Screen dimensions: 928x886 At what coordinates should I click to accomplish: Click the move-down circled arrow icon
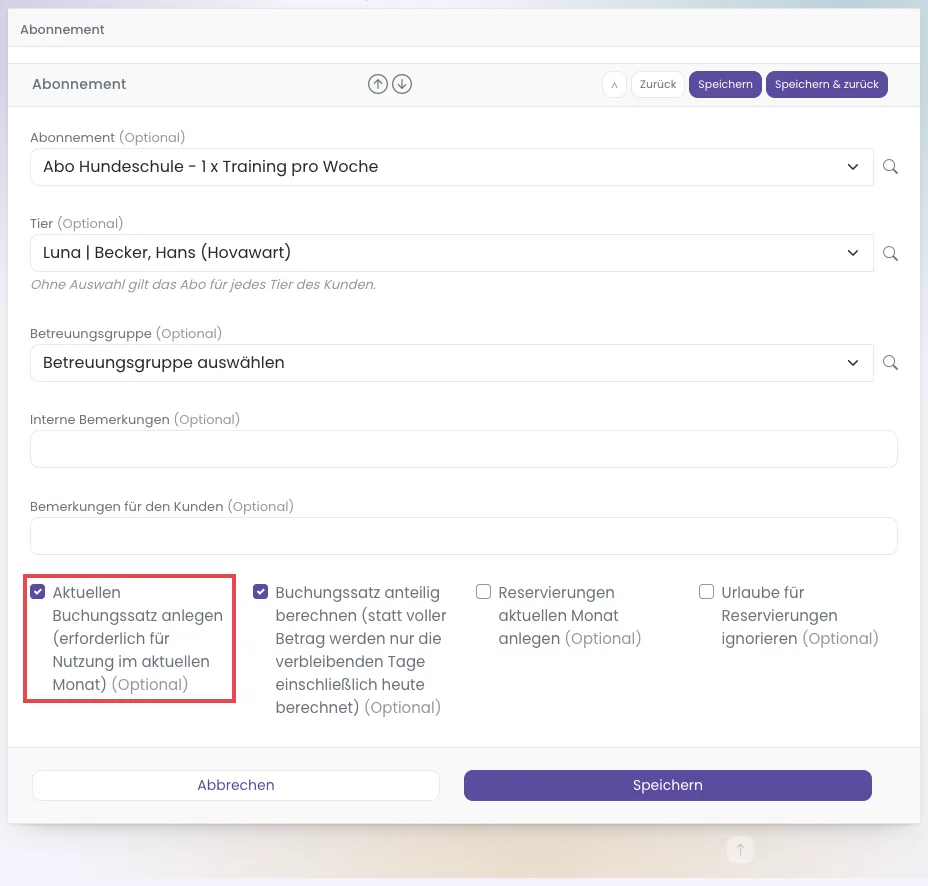tap(402, 84)
